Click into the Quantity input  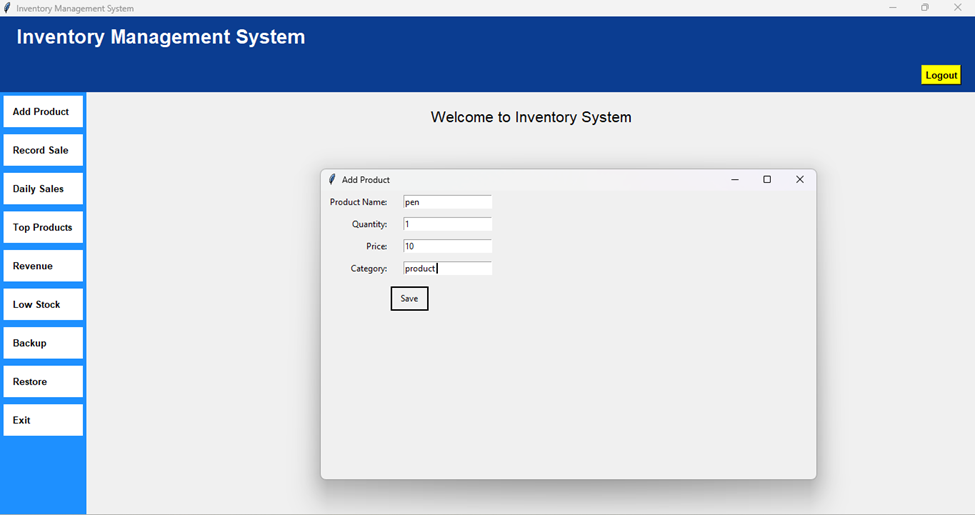(x=447, y=224)
